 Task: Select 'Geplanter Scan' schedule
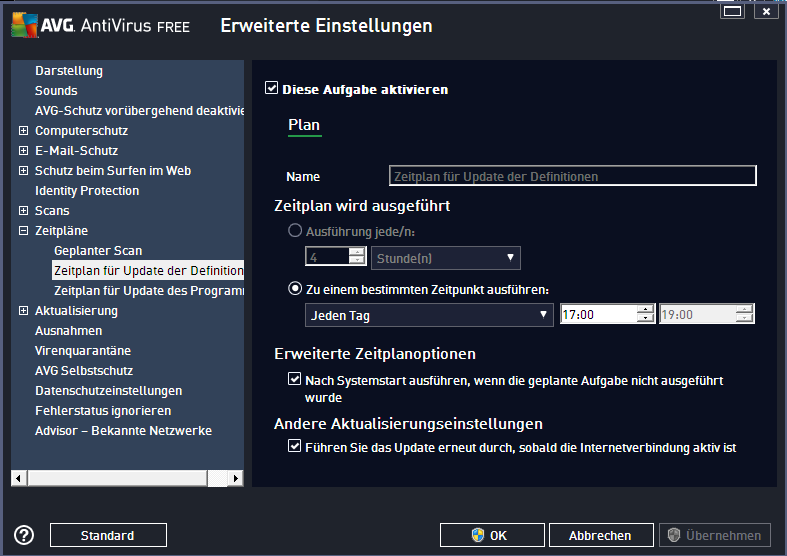(x=98, y=250)
